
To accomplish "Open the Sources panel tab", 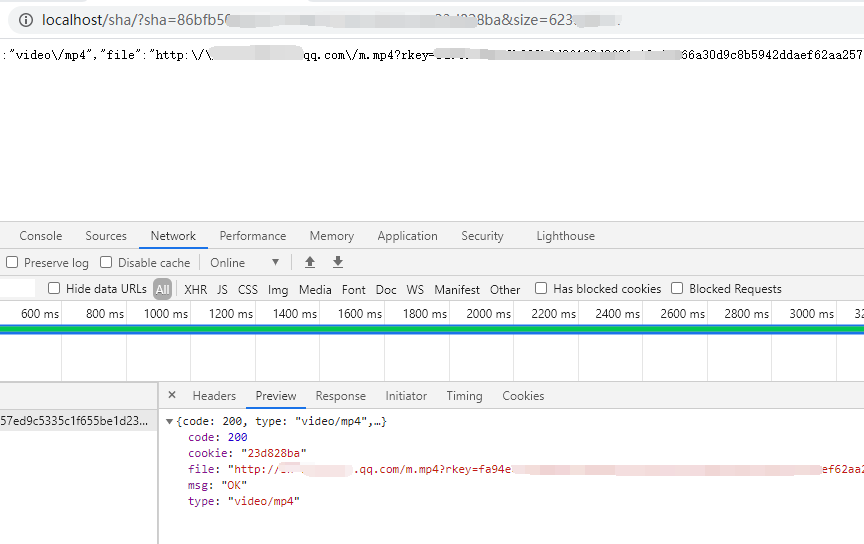I will [106, 236].
